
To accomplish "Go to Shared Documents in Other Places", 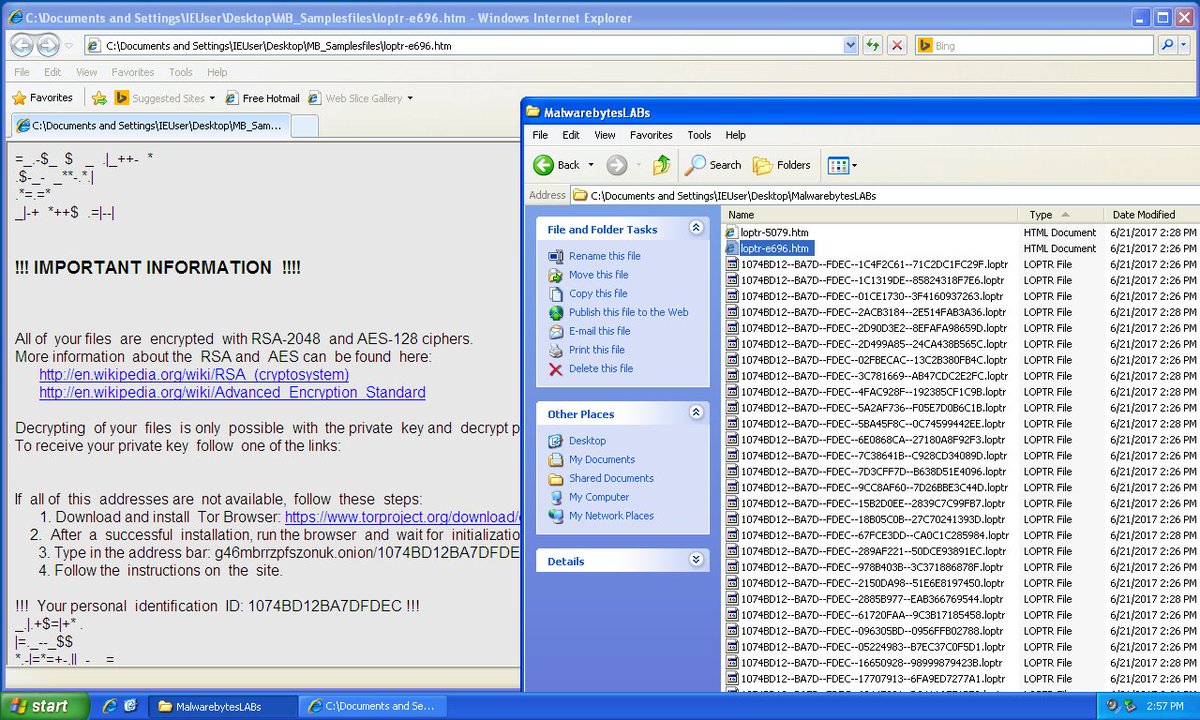I will coord(611,479).
